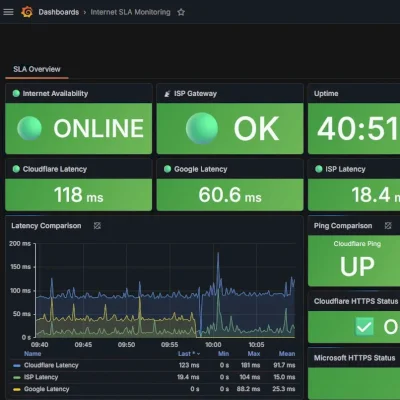Open the Dashboards breadcrumb
The height and width of the screenshot is (400, 400).
tap(59, 12)
